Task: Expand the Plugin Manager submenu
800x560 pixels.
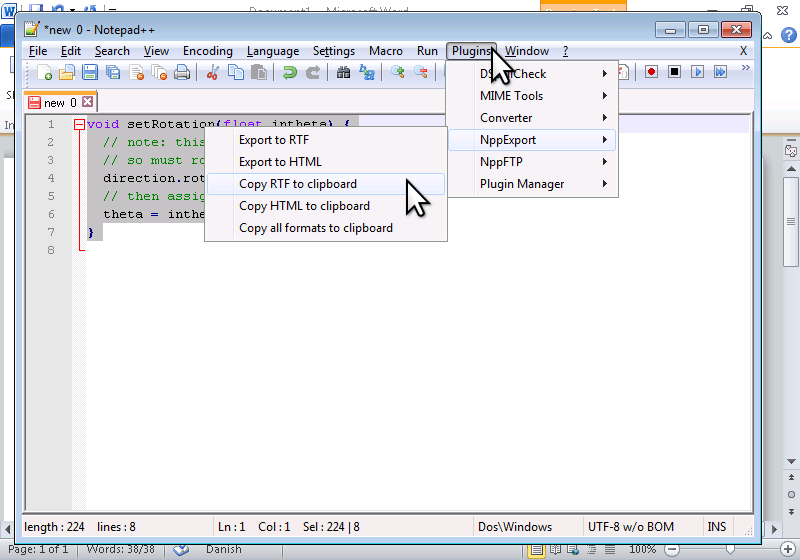Action: [532, 184]
